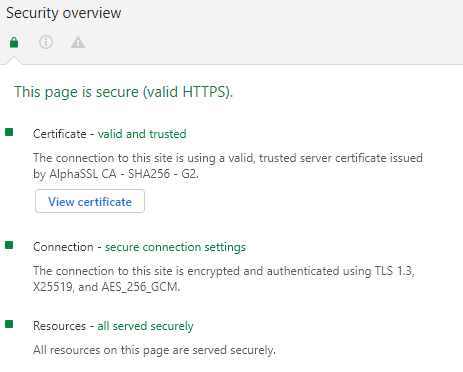
Task: Click 'all served securely' status text
Action: click(x=145, y=326)
